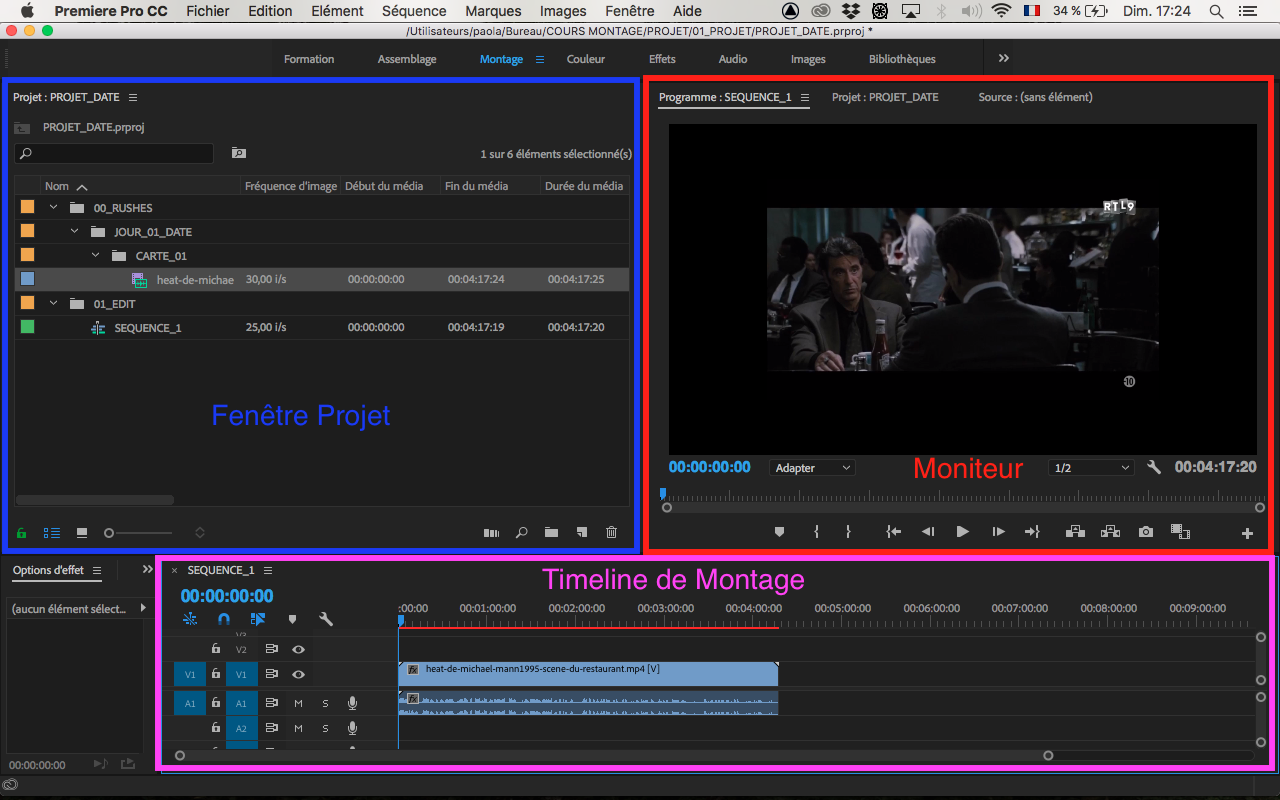Click Automate to Sequence in the Project panel
Screen dimensions: 1280x800
[491, 533]
